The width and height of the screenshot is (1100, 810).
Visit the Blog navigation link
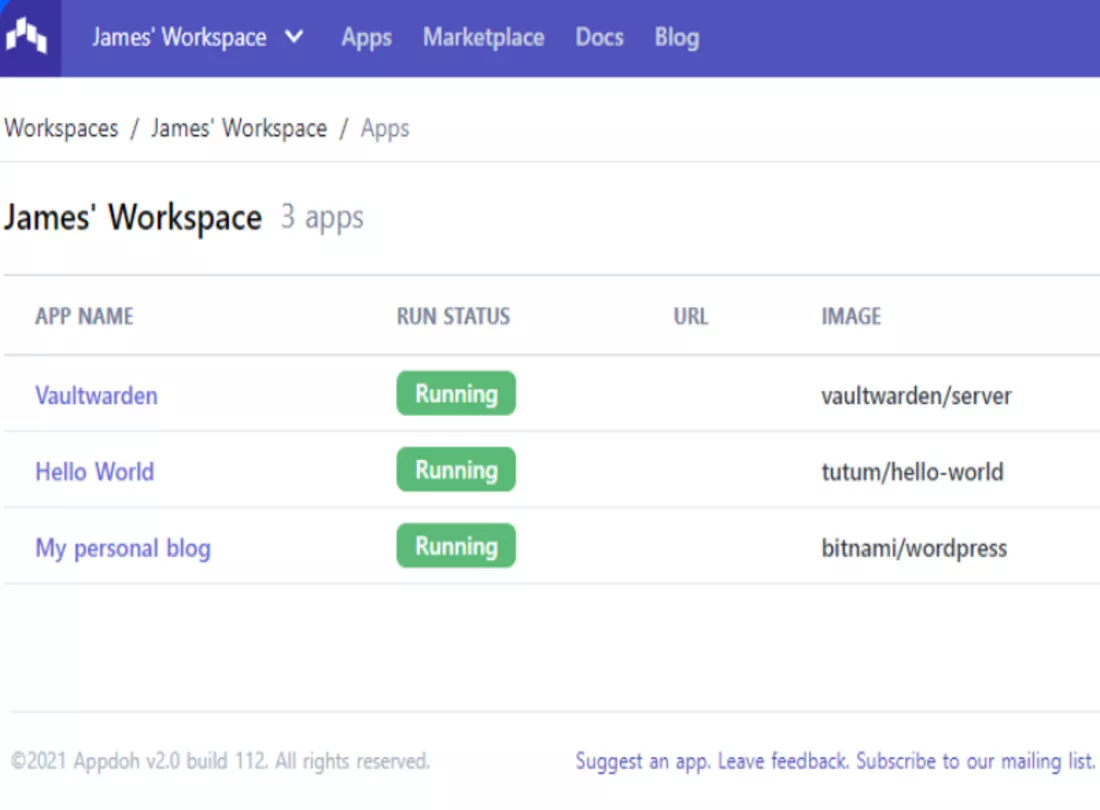point(676,38)
